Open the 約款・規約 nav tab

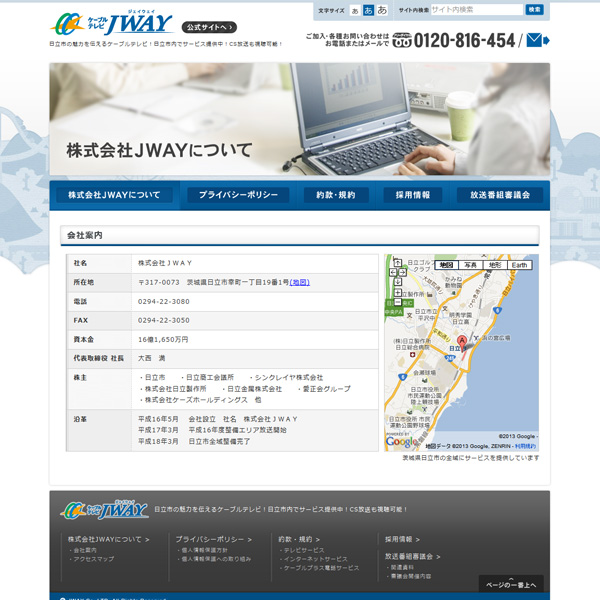click(x=336, y=195)
